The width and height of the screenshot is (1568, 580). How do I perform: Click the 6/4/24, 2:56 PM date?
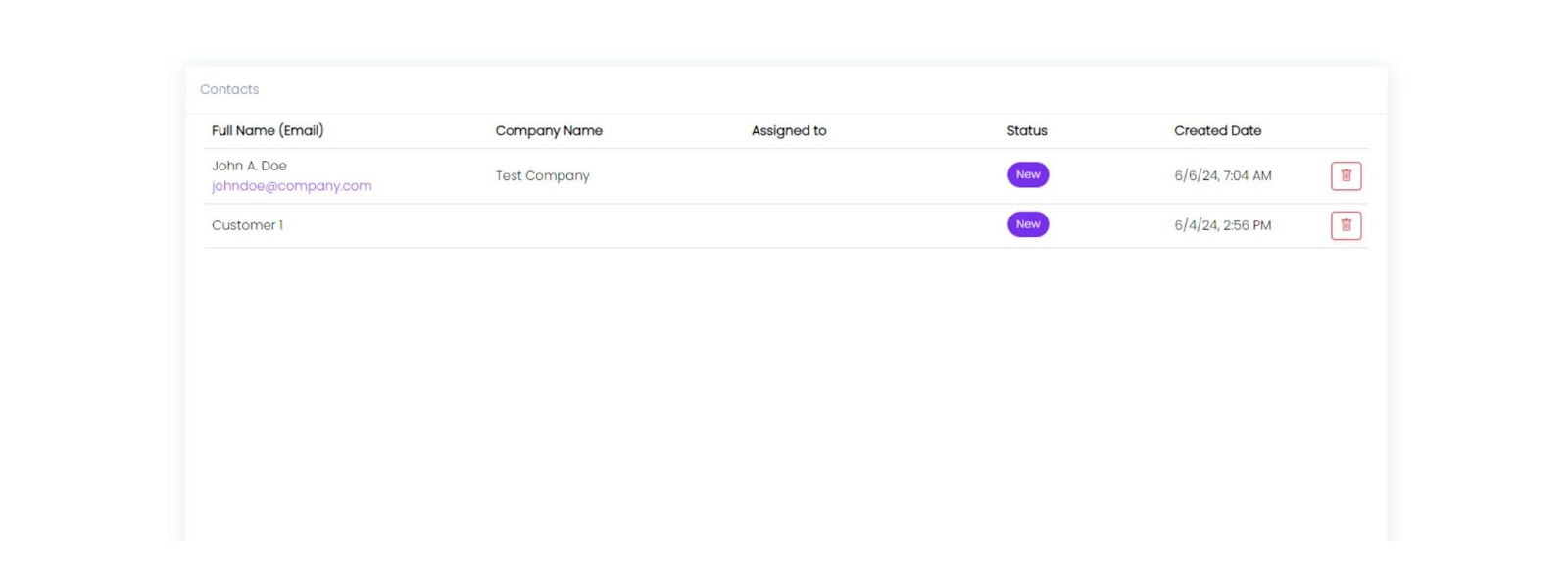click(1222, 225)
